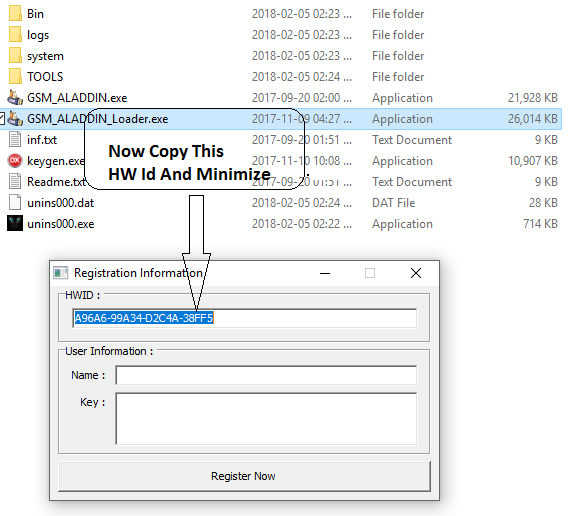Click the 28 KB size cell

pyautogui.click(x=543, y=203)
